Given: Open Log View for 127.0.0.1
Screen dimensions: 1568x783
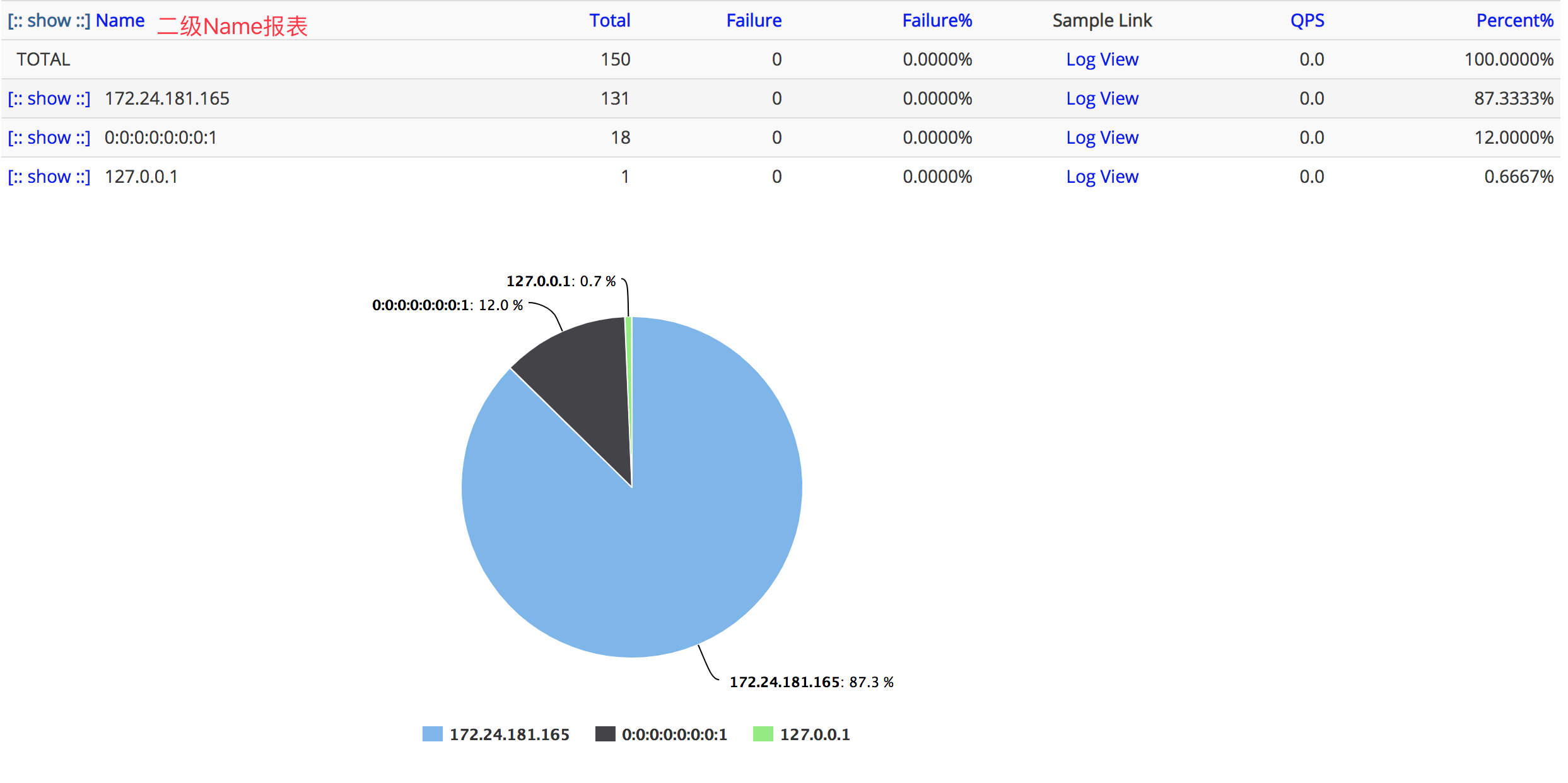Looking at the screenshot, I should 1102,177.
